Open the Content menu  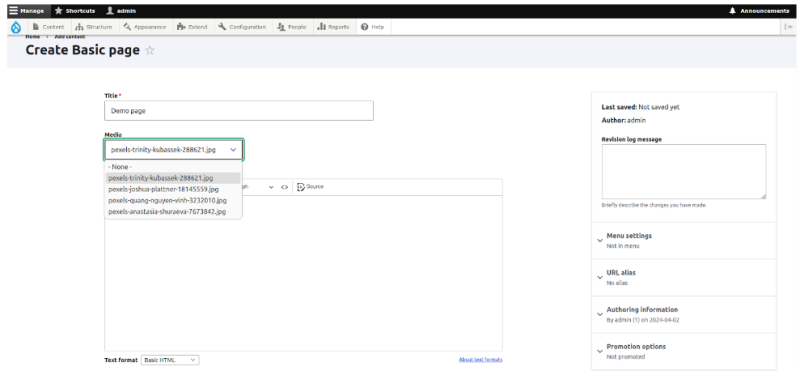click(x=48, y=27)
